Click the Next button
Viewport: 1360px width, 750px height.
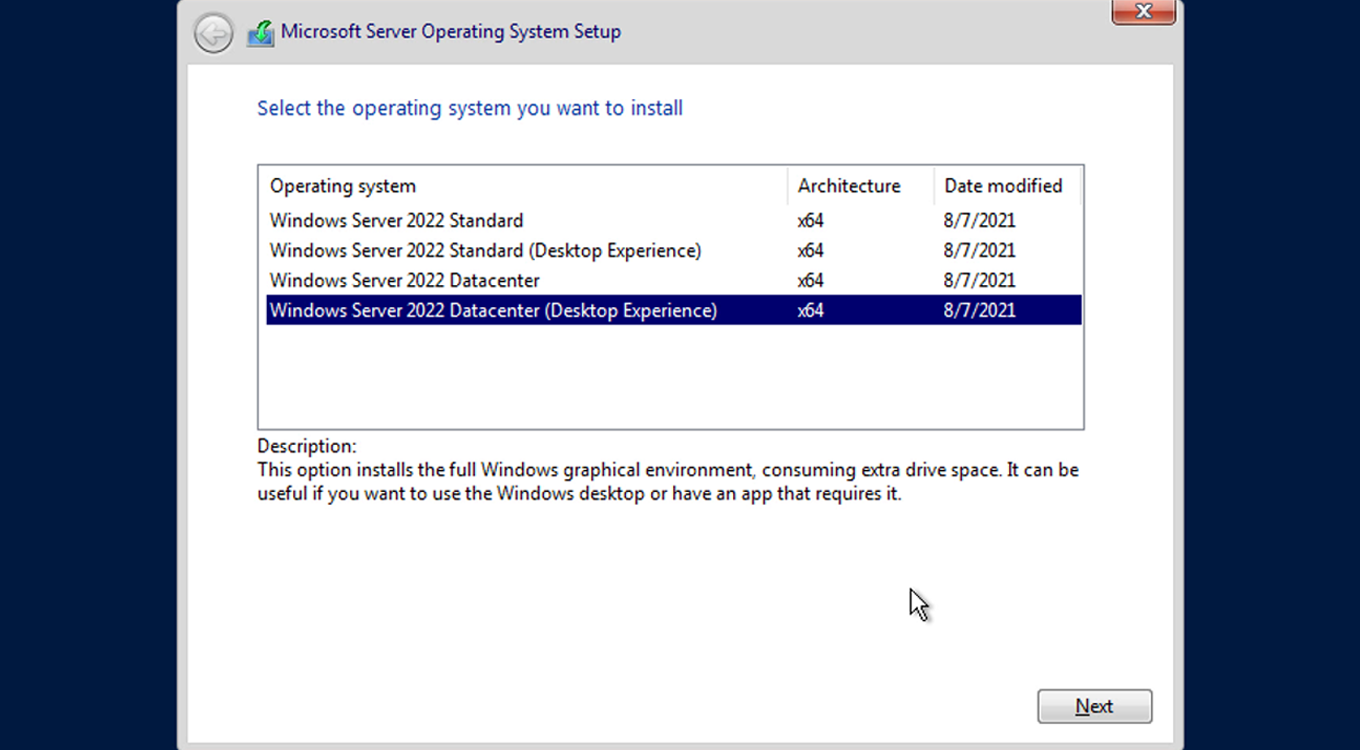tap(1094, 706)
